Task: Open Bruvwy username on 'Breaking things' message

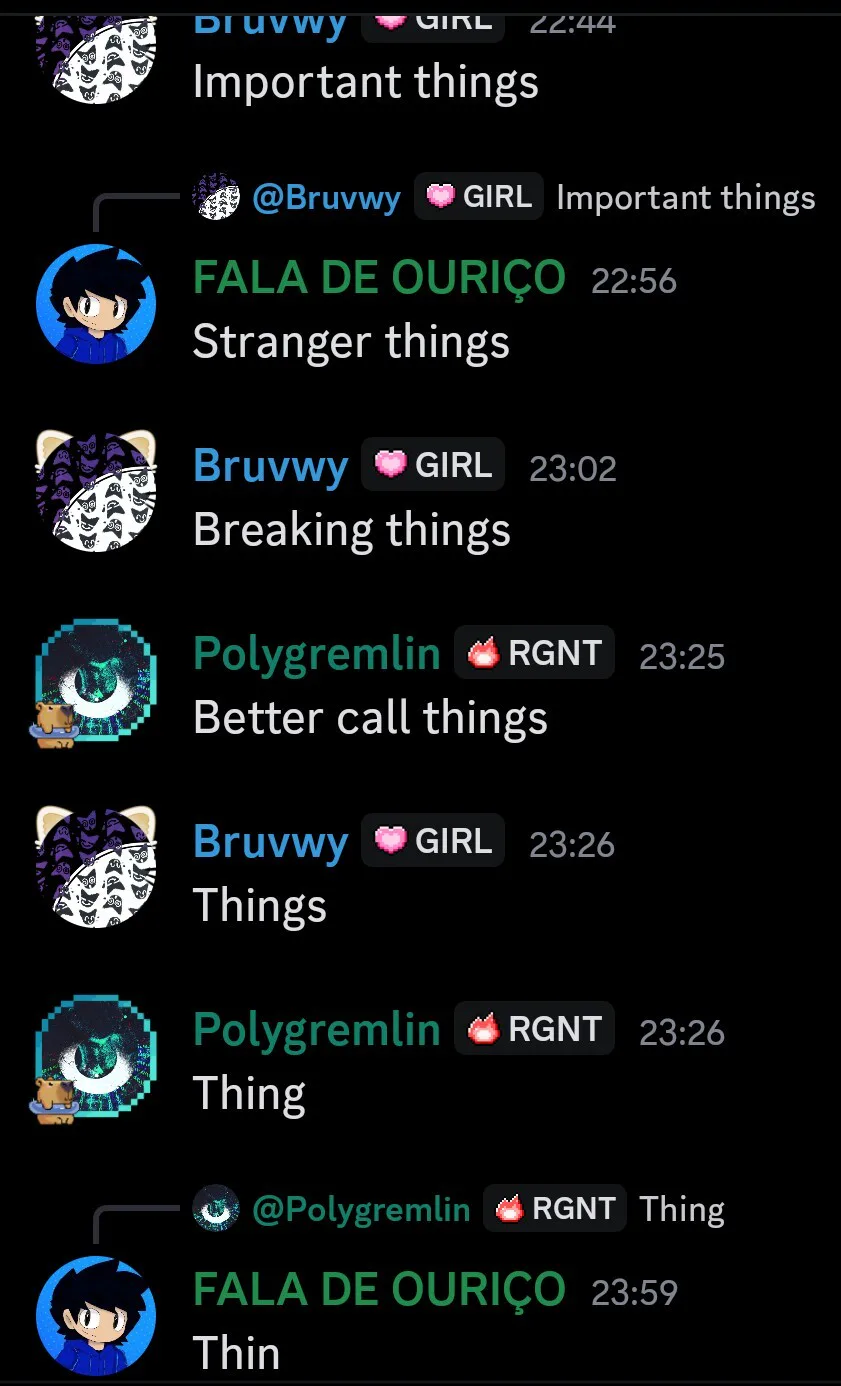Action: (x=270, y=466)
